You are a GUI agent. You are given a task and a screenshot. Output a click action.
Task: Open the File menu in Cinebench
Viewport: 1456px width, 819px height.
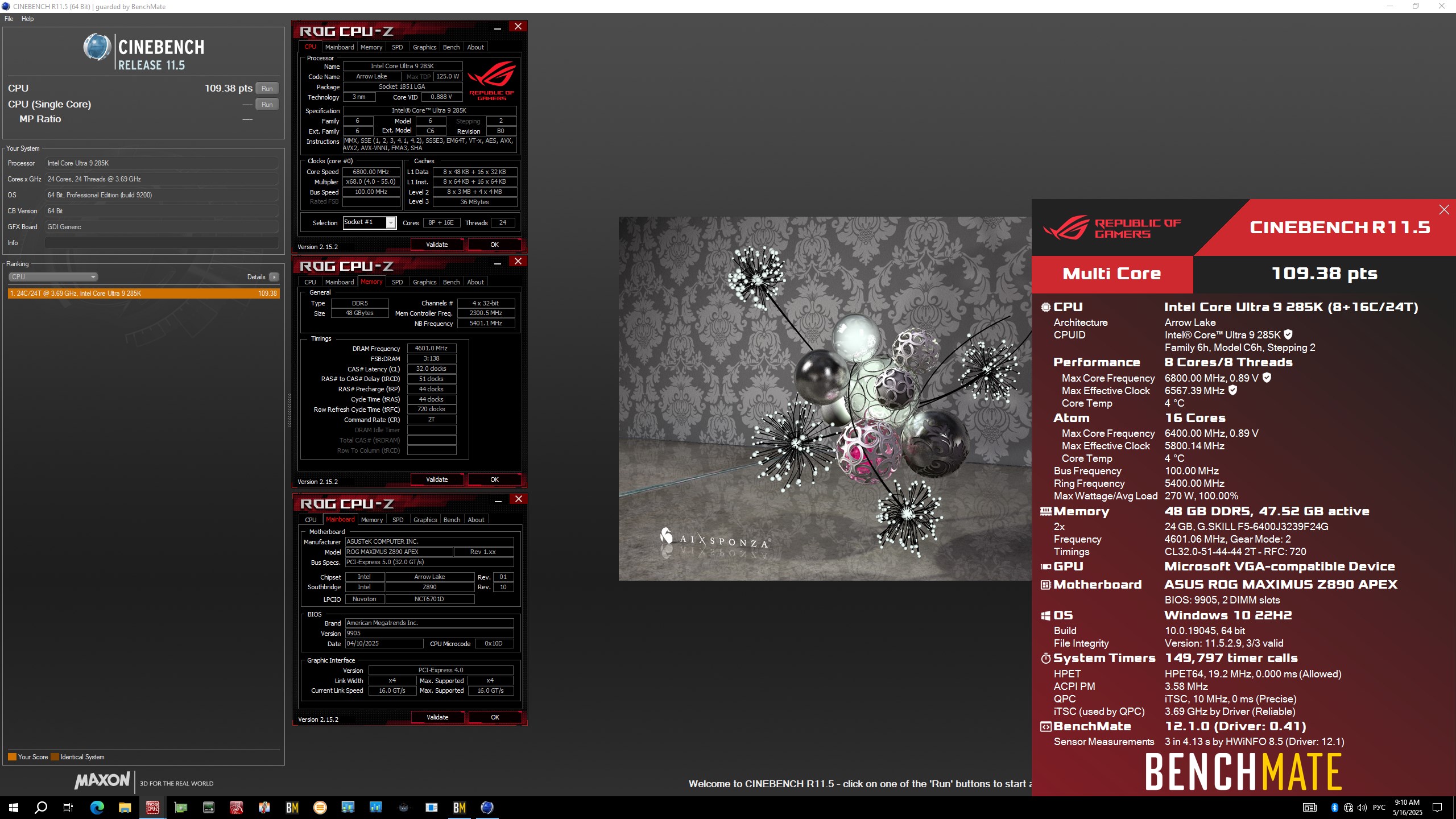9,19
